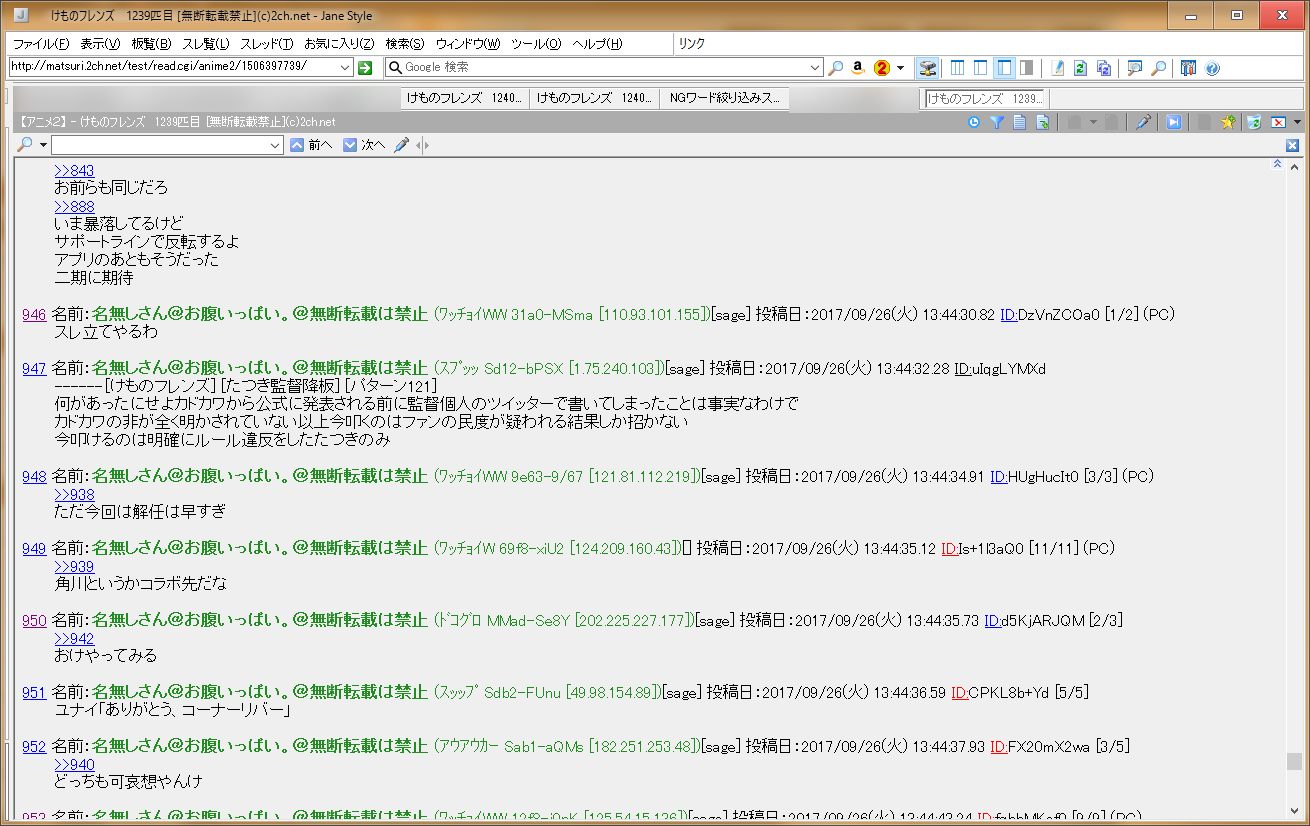Click the blue help question mark icon
This screenshot has width=1310, height=826.
1212,67
